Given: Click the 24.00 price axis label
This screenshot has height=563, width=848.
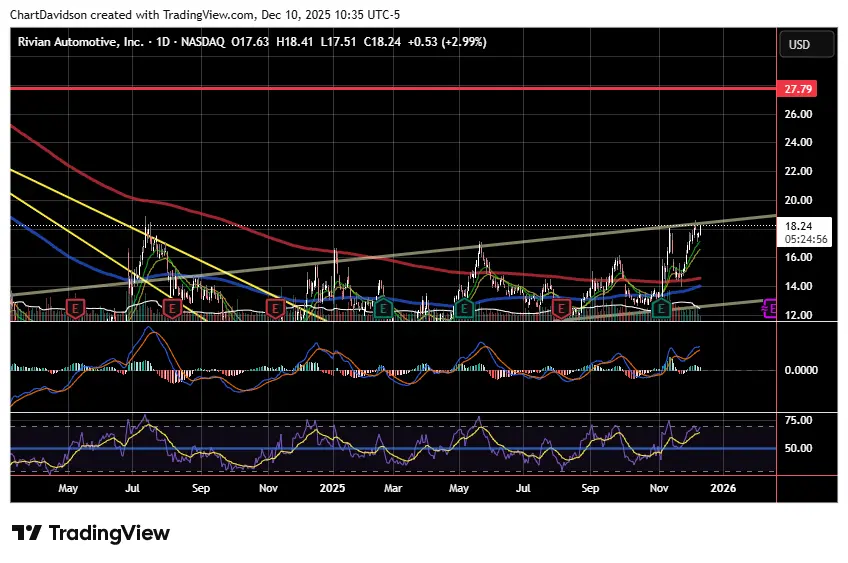Looking at the screenshot, I should coord(798,142).
